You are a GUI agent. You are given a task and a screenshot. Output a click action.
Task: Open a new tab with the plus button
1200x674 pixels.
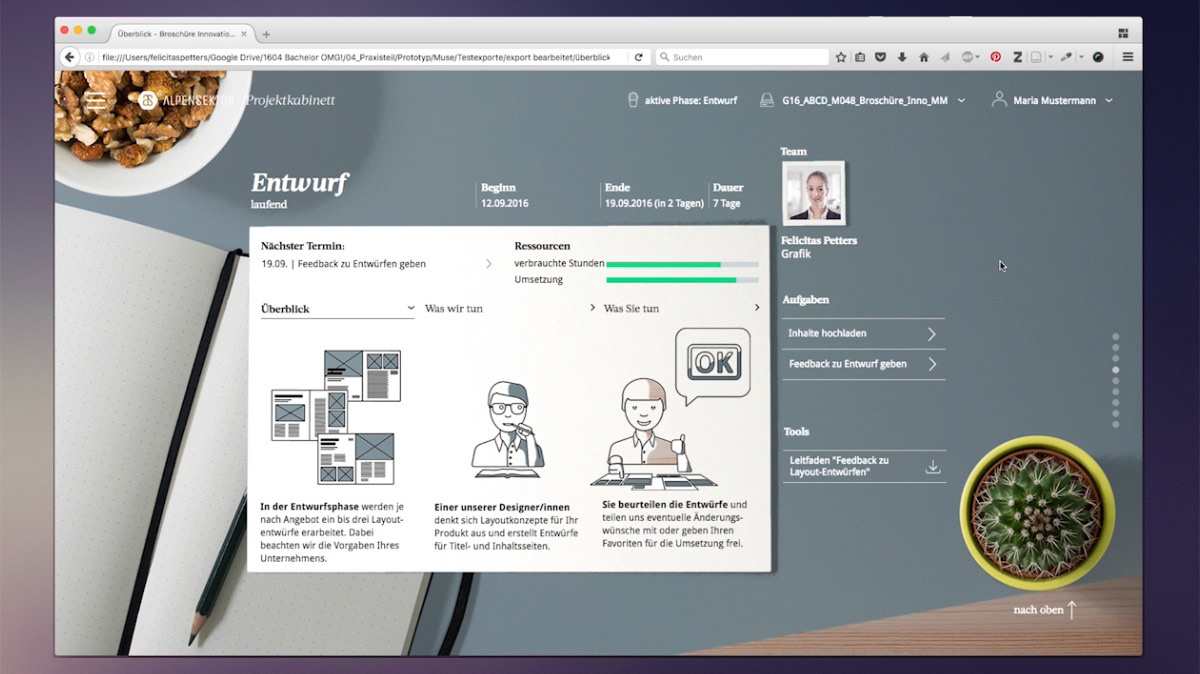(x=266, y=34)
